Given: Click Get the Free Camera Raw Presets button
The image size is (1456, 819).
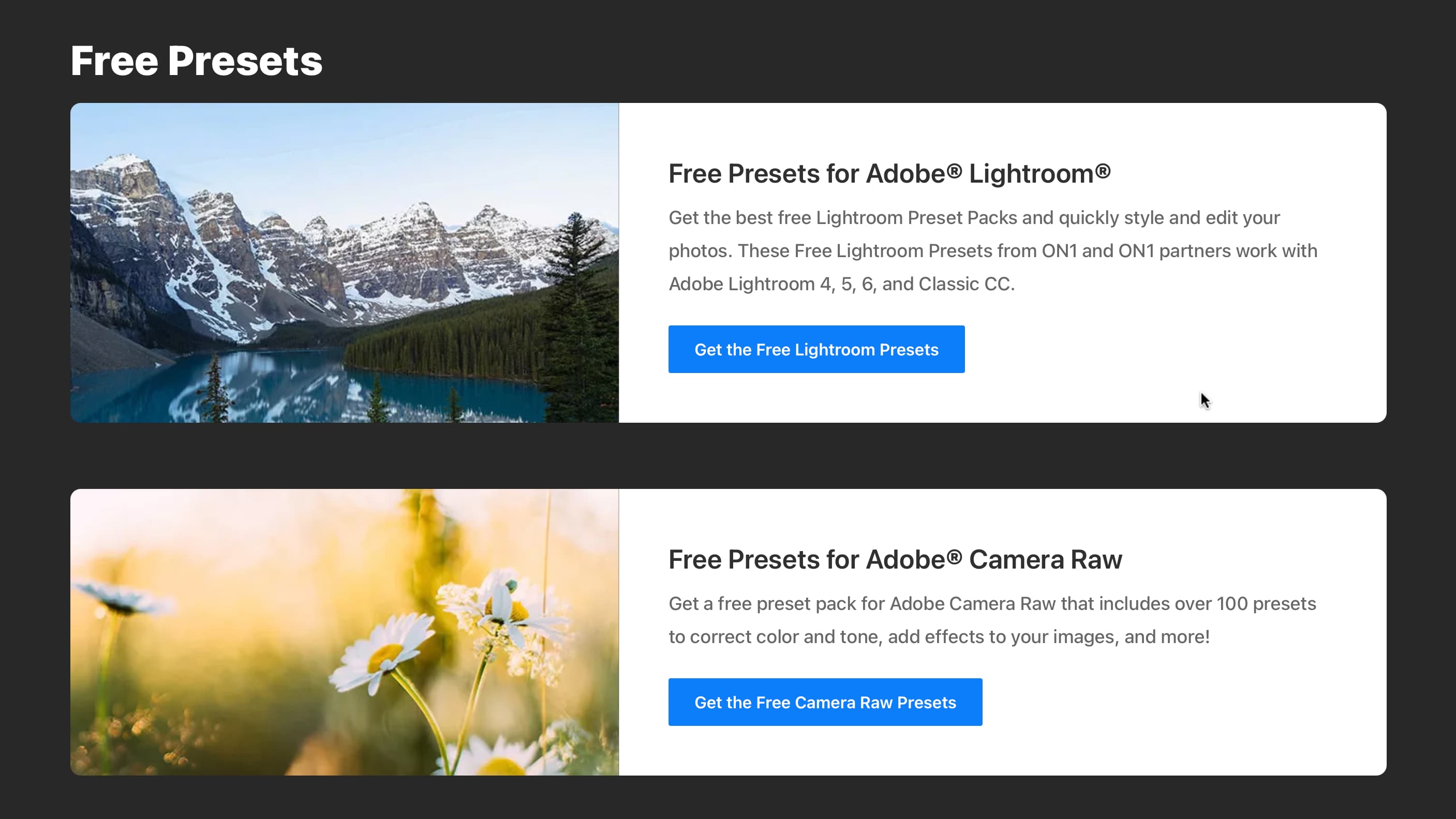Looking at the screenshot, I should tap(825, 702).
